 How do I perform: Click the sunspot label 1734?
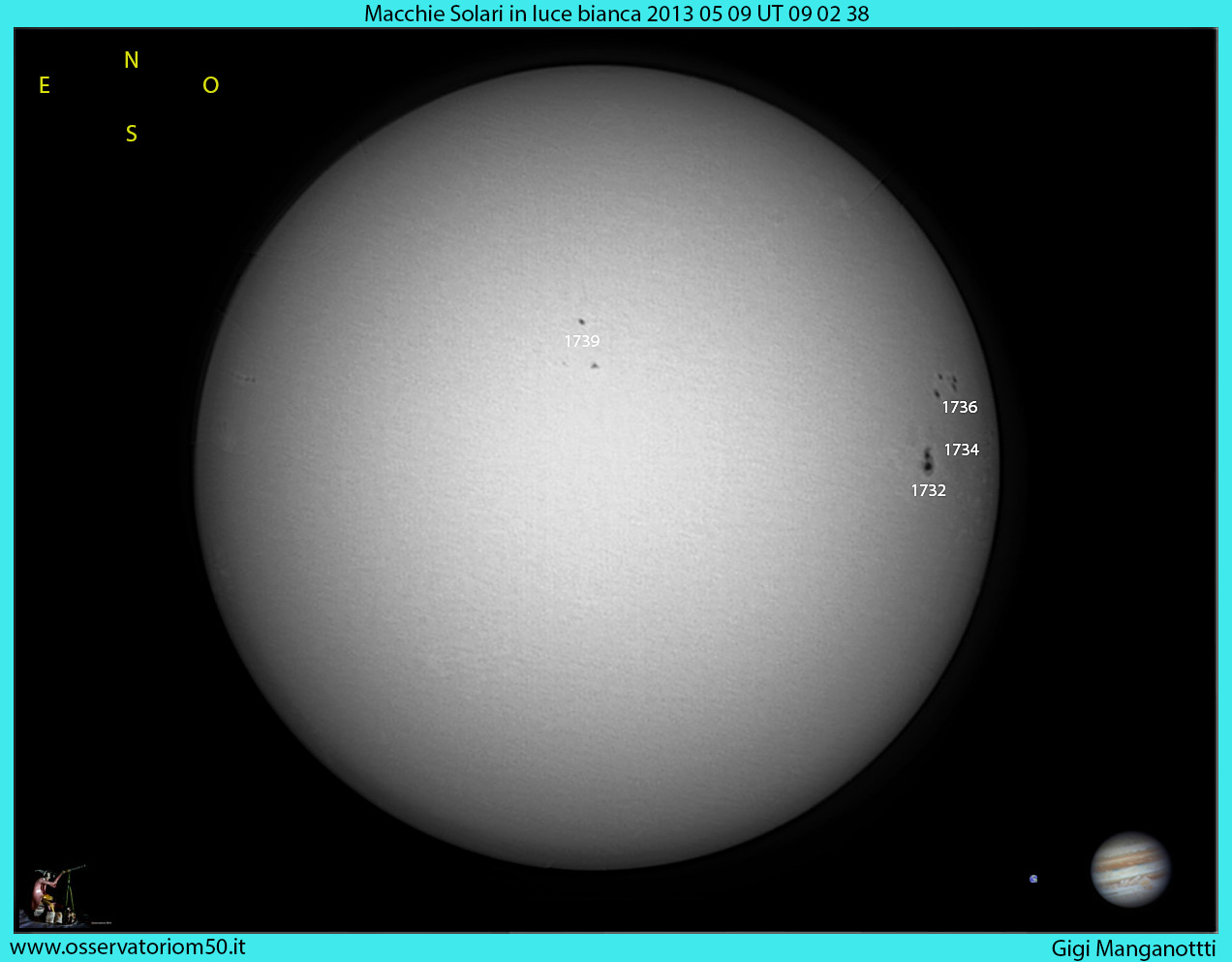962,450
